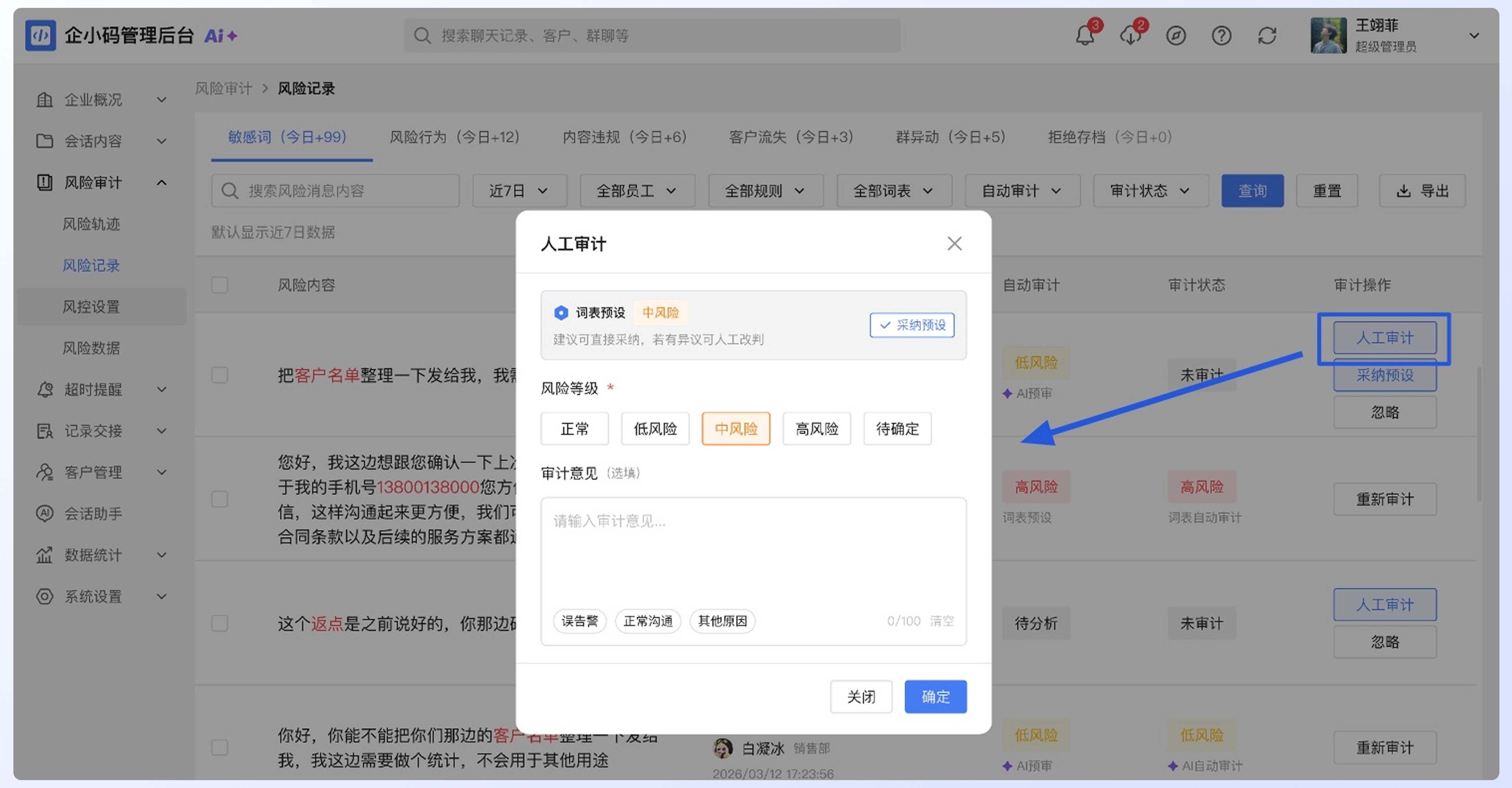Toggle the select-all checkbox in table header

[x=220, y=285]
